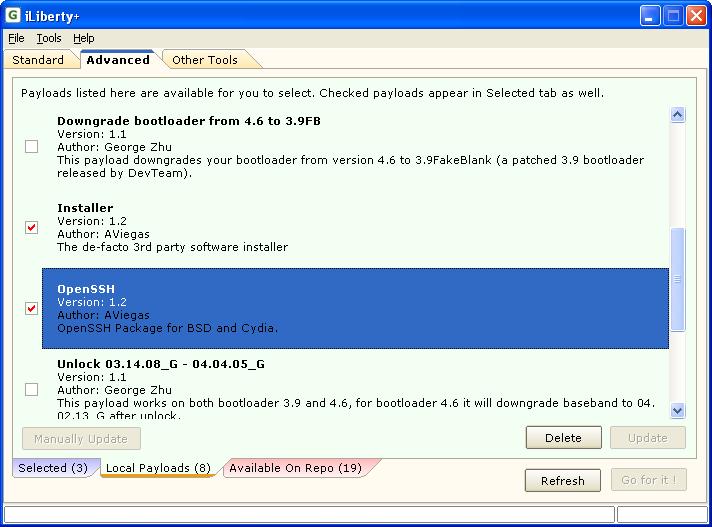Screen dimensions: 712x527
Task: Close the iLiberty+ window
Action: coord(696,16)
